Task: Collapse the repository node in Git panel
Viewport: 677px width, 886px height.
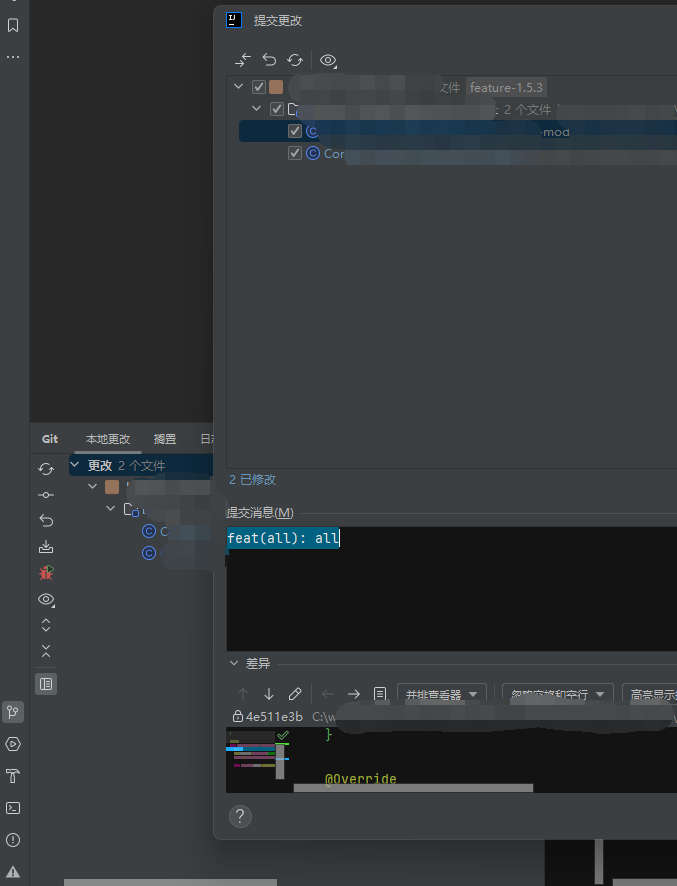Action: click(x=93, y=487)
